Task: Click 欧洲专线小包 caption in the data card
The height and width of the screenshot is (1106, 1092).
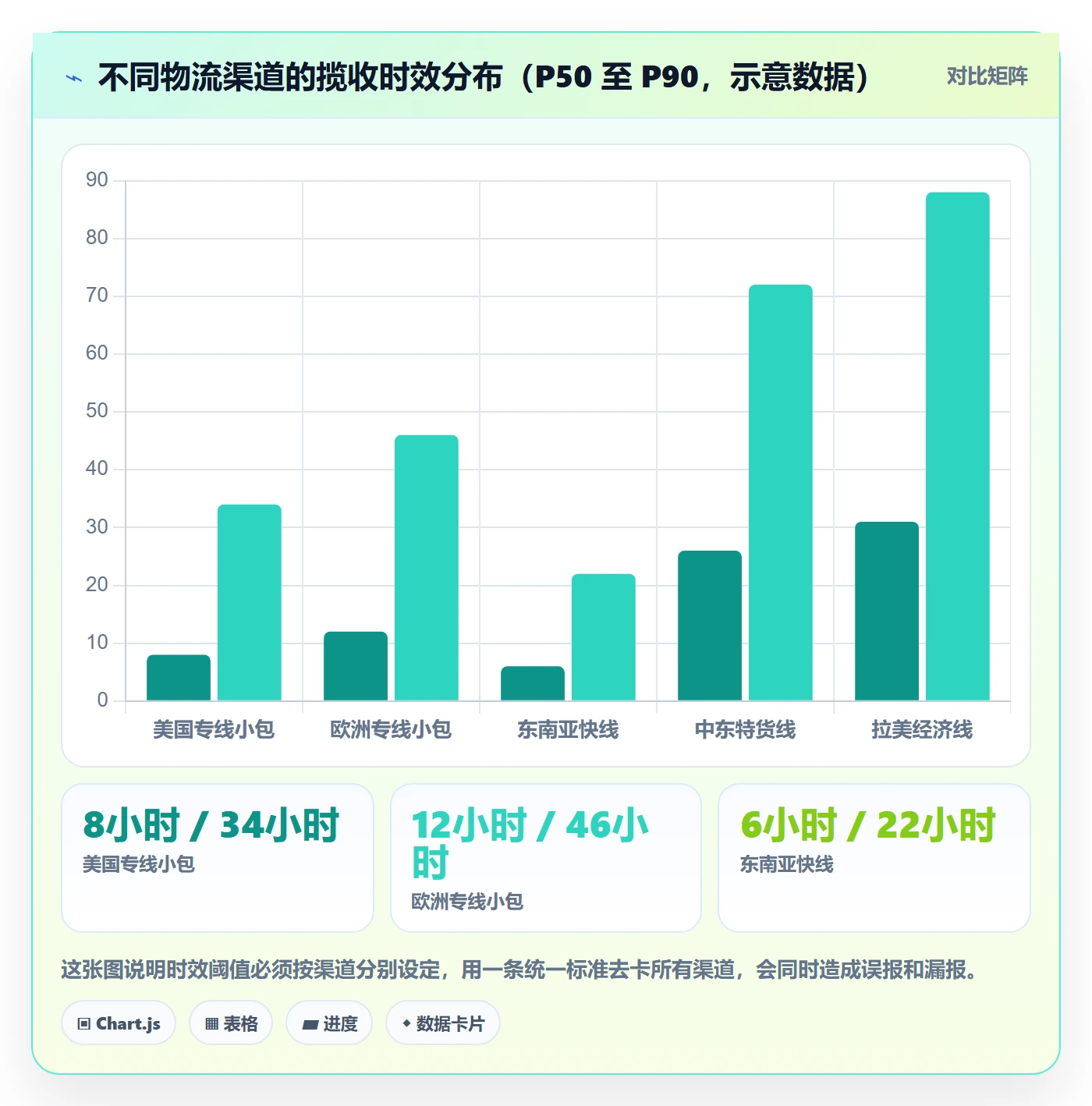Action: point(467,902)
